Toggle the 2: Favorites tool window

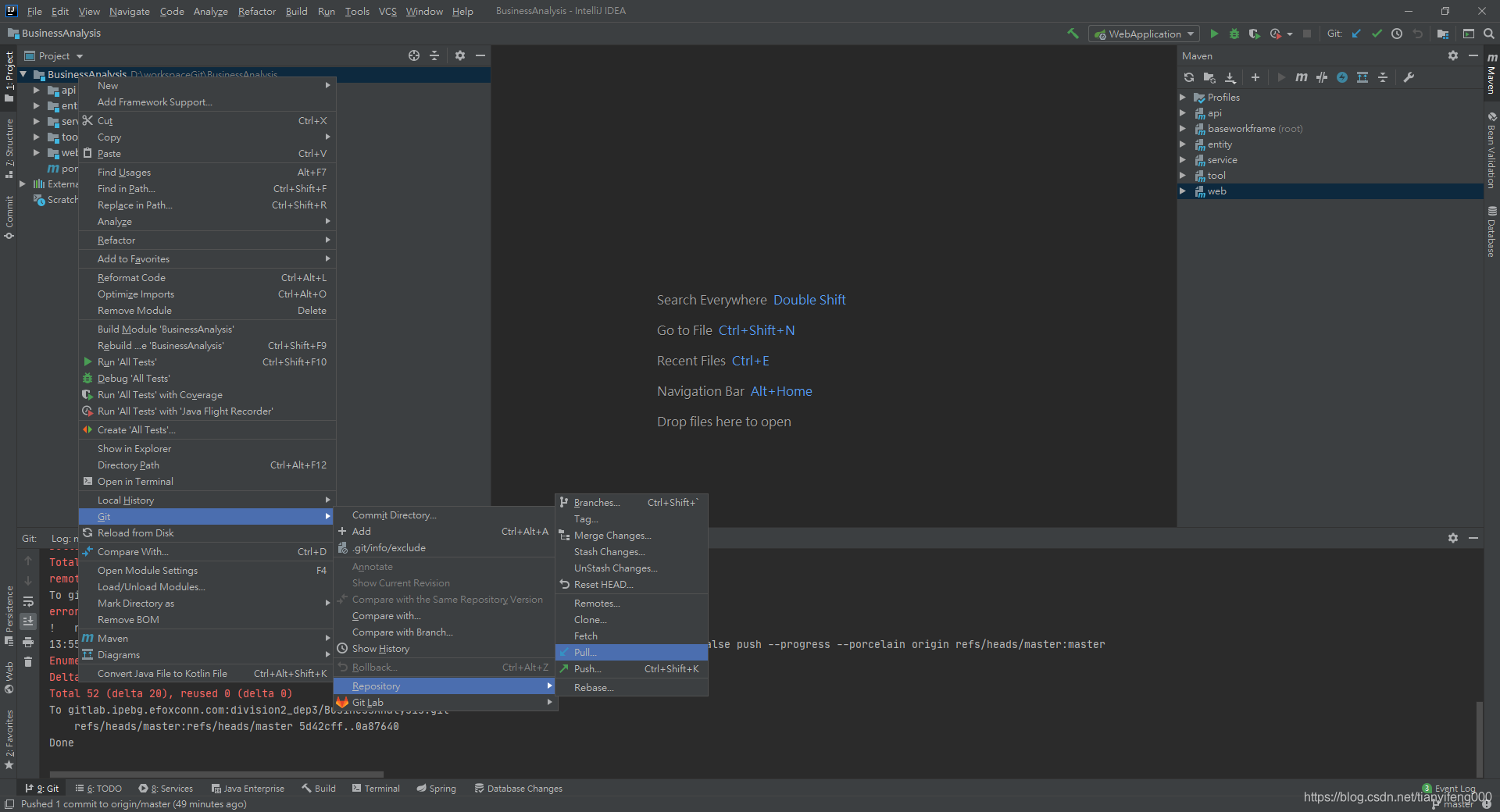[x=9, y=739]
